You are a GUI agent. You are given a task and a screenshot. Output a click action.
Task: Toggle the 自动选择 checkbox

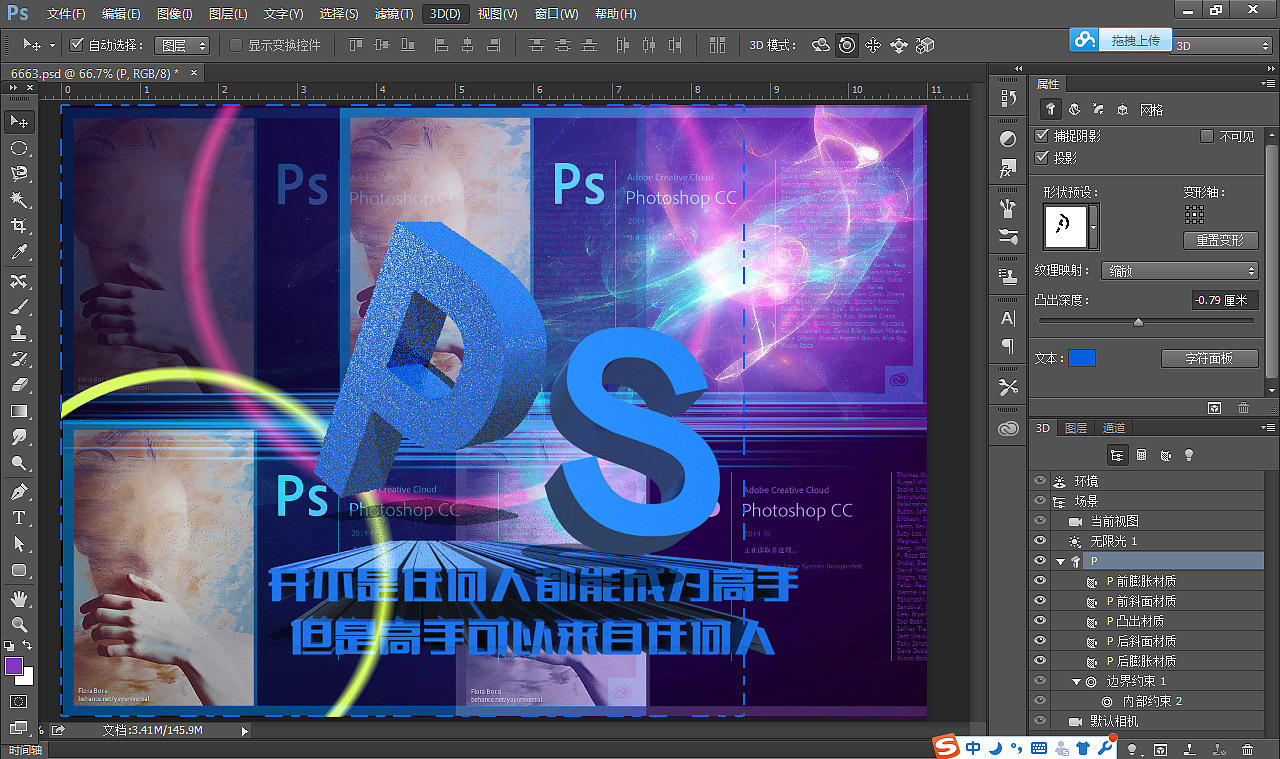[x=77, y=45]
